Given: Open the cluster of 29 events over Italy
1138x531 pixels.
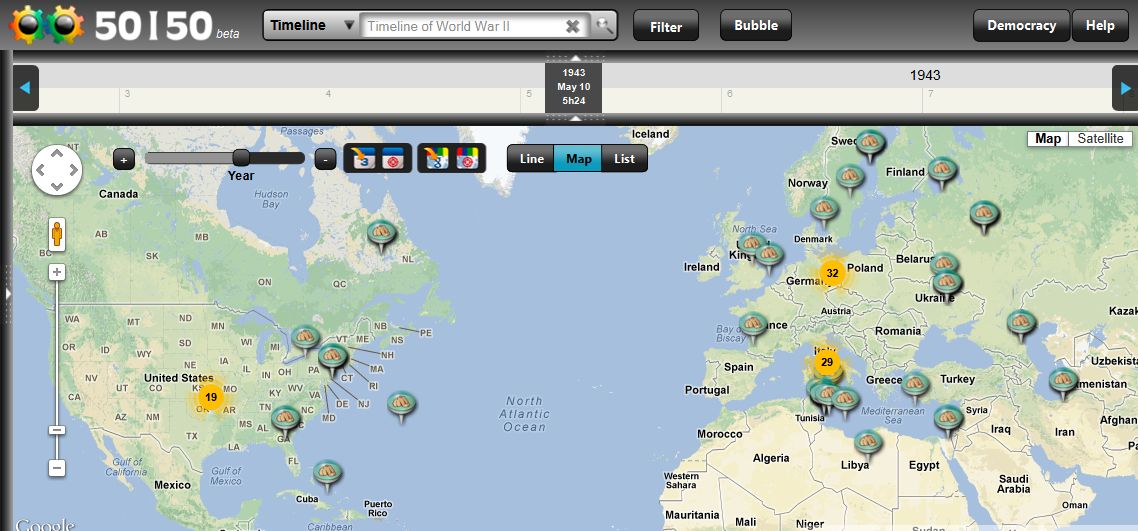Looking at the screenshot, I should [x=827, y=362].
